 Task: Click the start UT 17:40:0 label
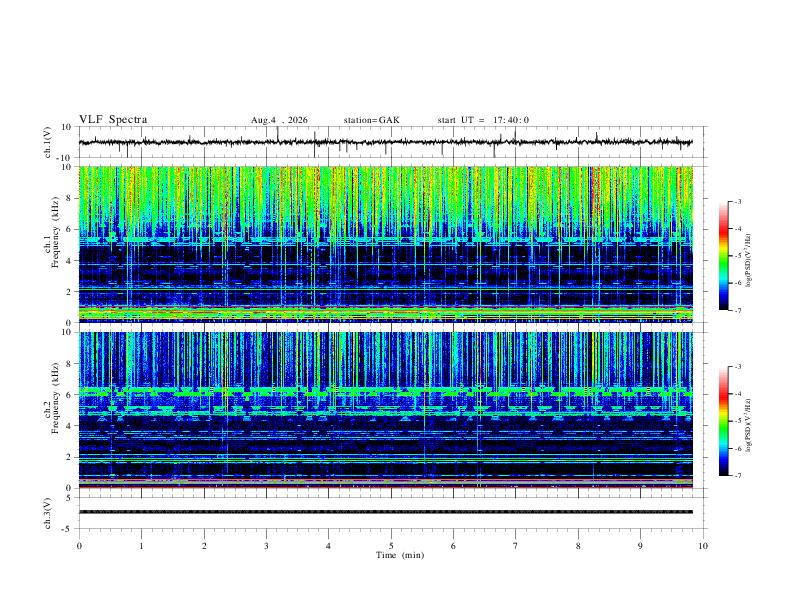click(483, 120)
